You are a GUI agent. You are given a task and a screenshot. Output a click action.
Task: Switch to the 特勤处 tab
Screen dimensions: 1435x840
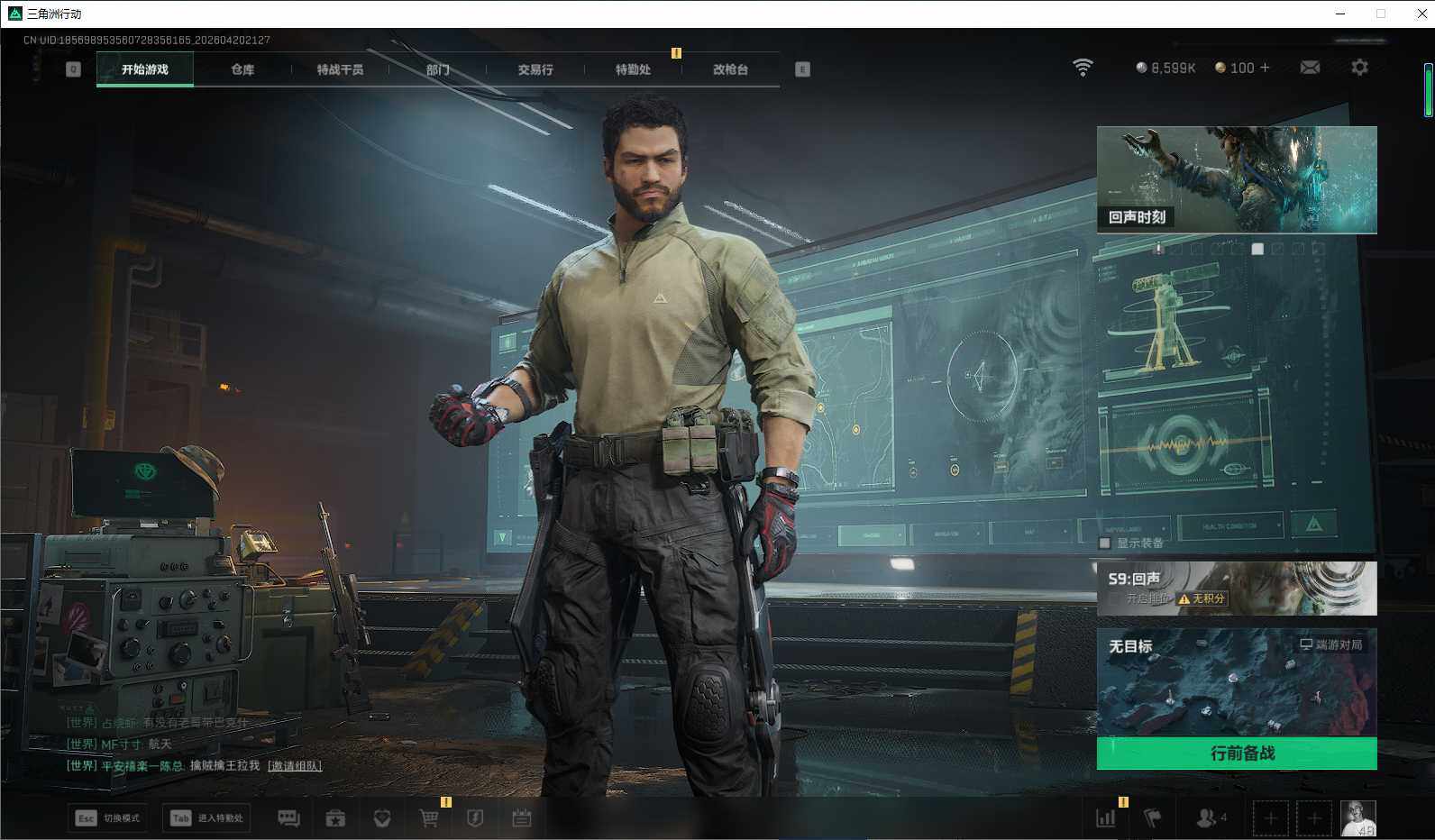click(x=633, y=69)
